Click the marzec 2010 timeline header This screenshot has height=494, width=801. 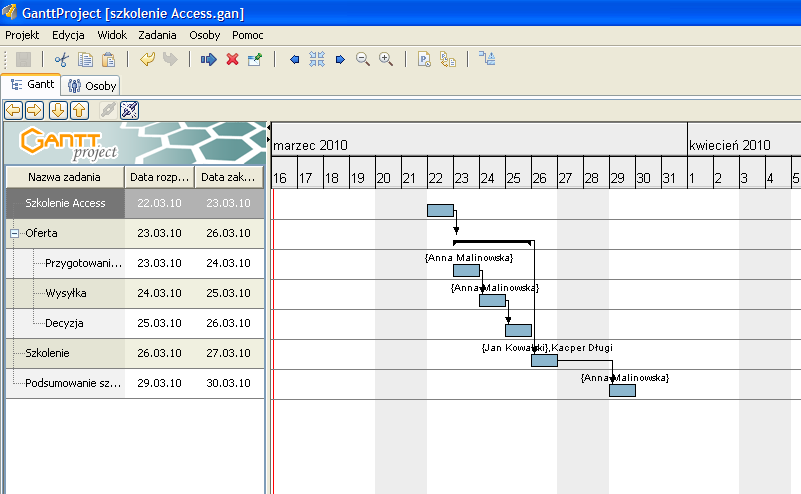[x=479, y=139]
